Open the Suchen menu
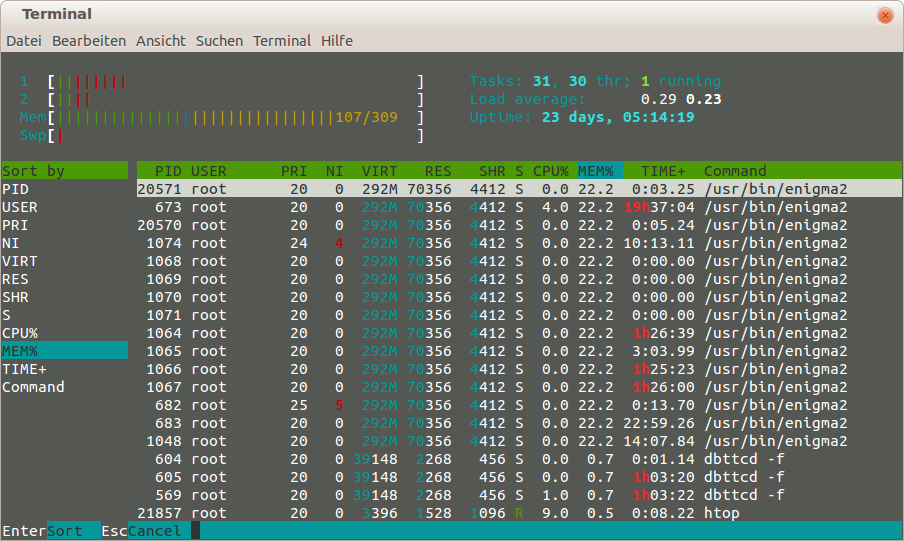Image resolution: width=904 pixels, height=541 pixels. [x=219, y=41]
